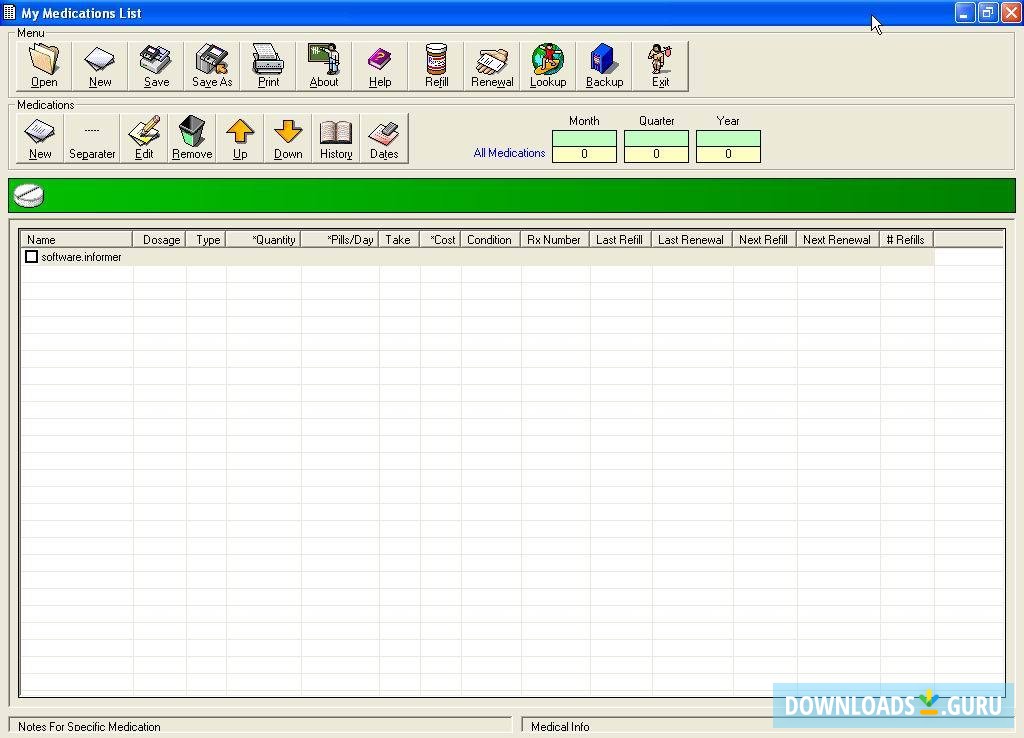Click the Next Refill column header
Viewport: 1024px width, 738px height.
coord(765,240)
